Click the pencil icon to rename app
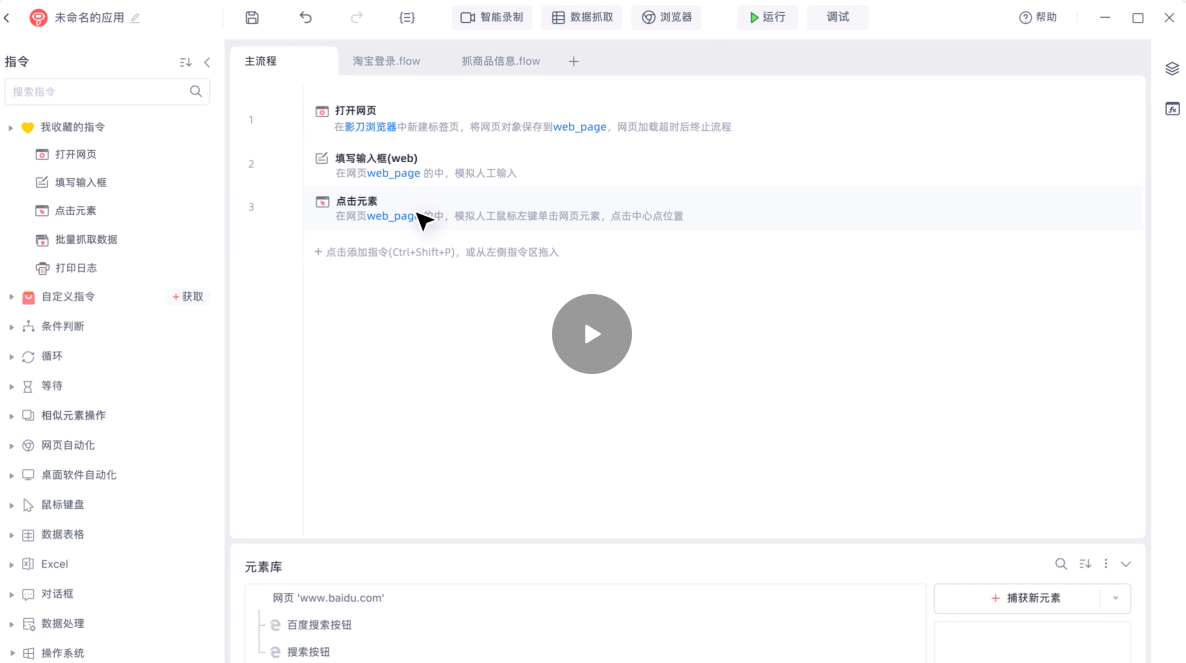The image size is (1186, 663). pyautogui.click(x=136, y=18)
